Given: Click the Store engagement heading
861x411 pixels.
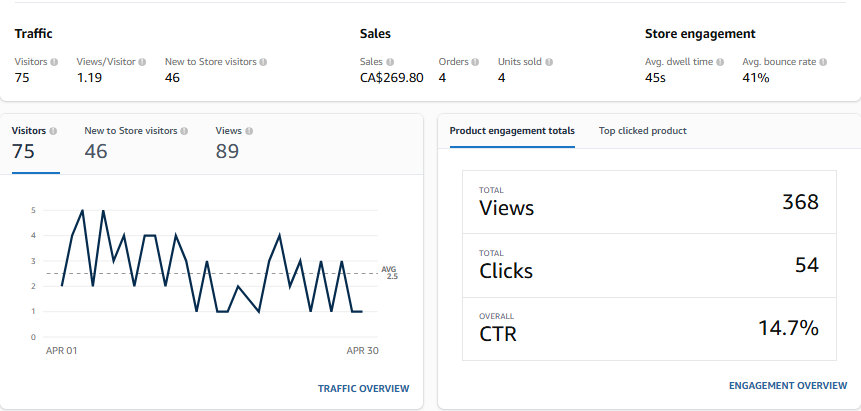Looking at the screenshot, I should point(700,34).
